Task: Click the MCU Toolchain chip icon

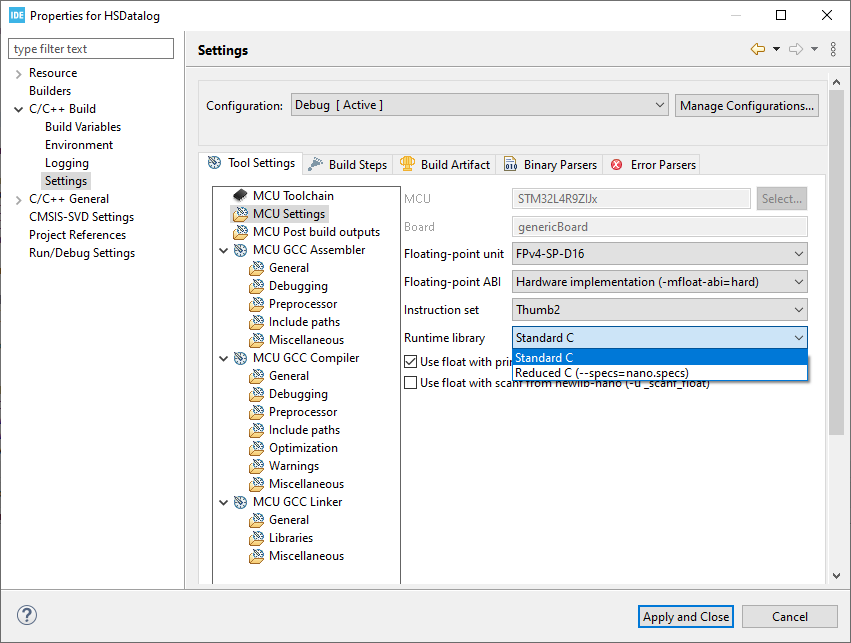Action: [240, 195]
